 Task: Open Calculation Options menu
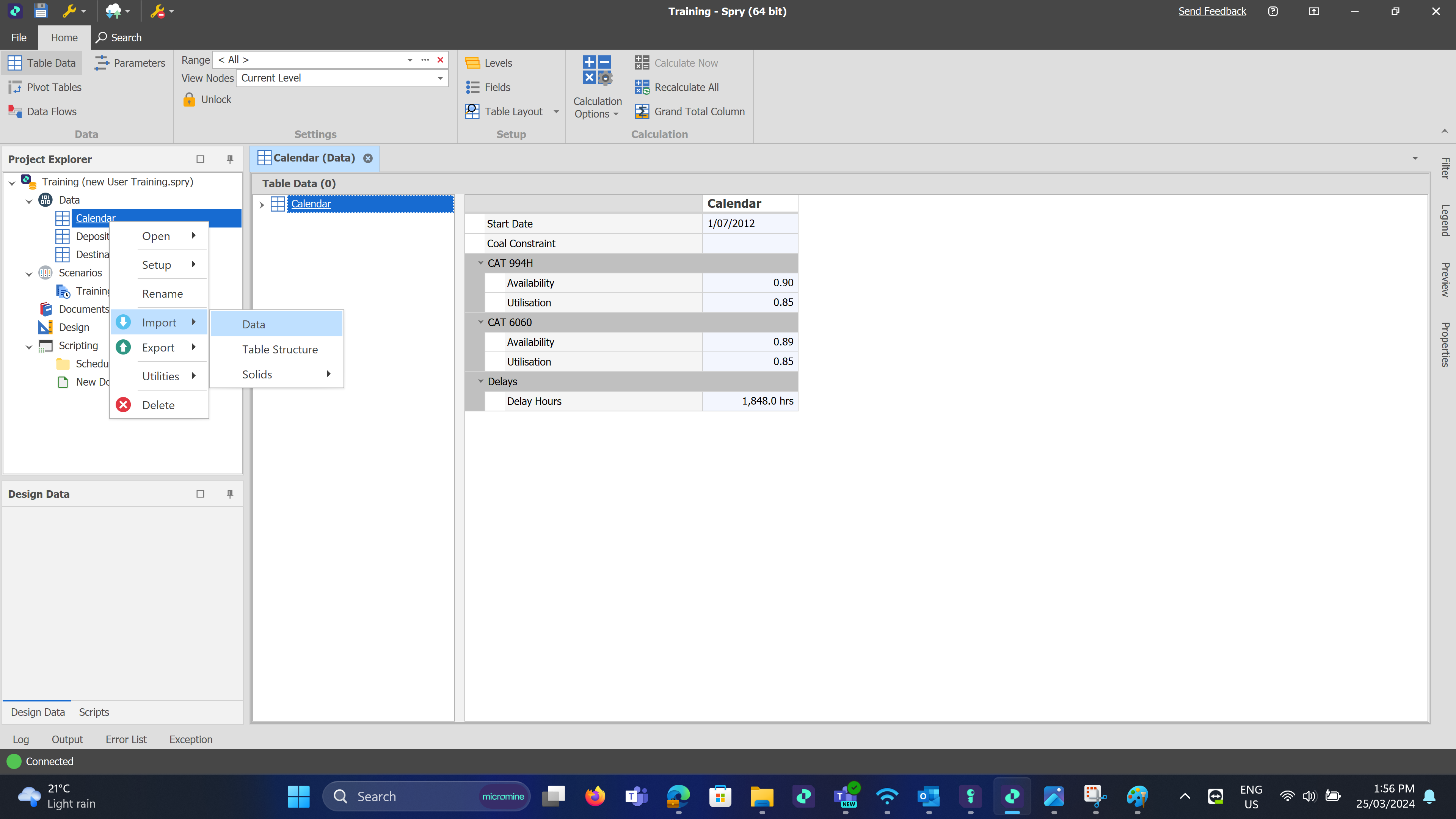597,107
